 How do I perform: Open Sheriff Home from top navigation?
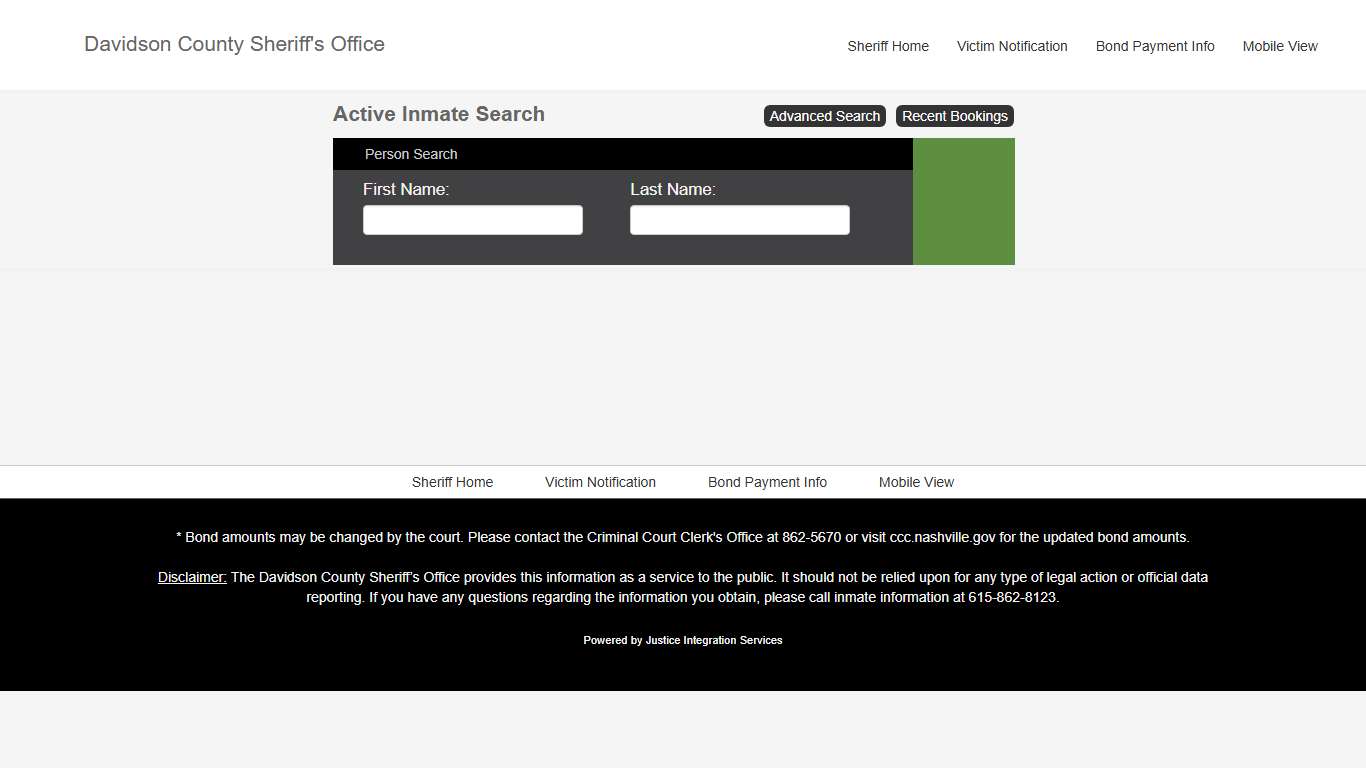click(x=887, y=46)
